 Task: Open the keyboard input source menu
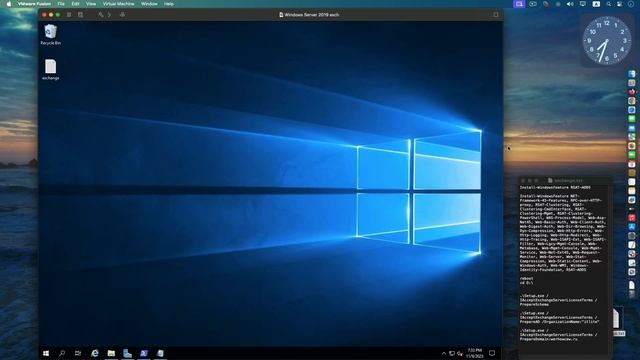click(x=596, y=4)
